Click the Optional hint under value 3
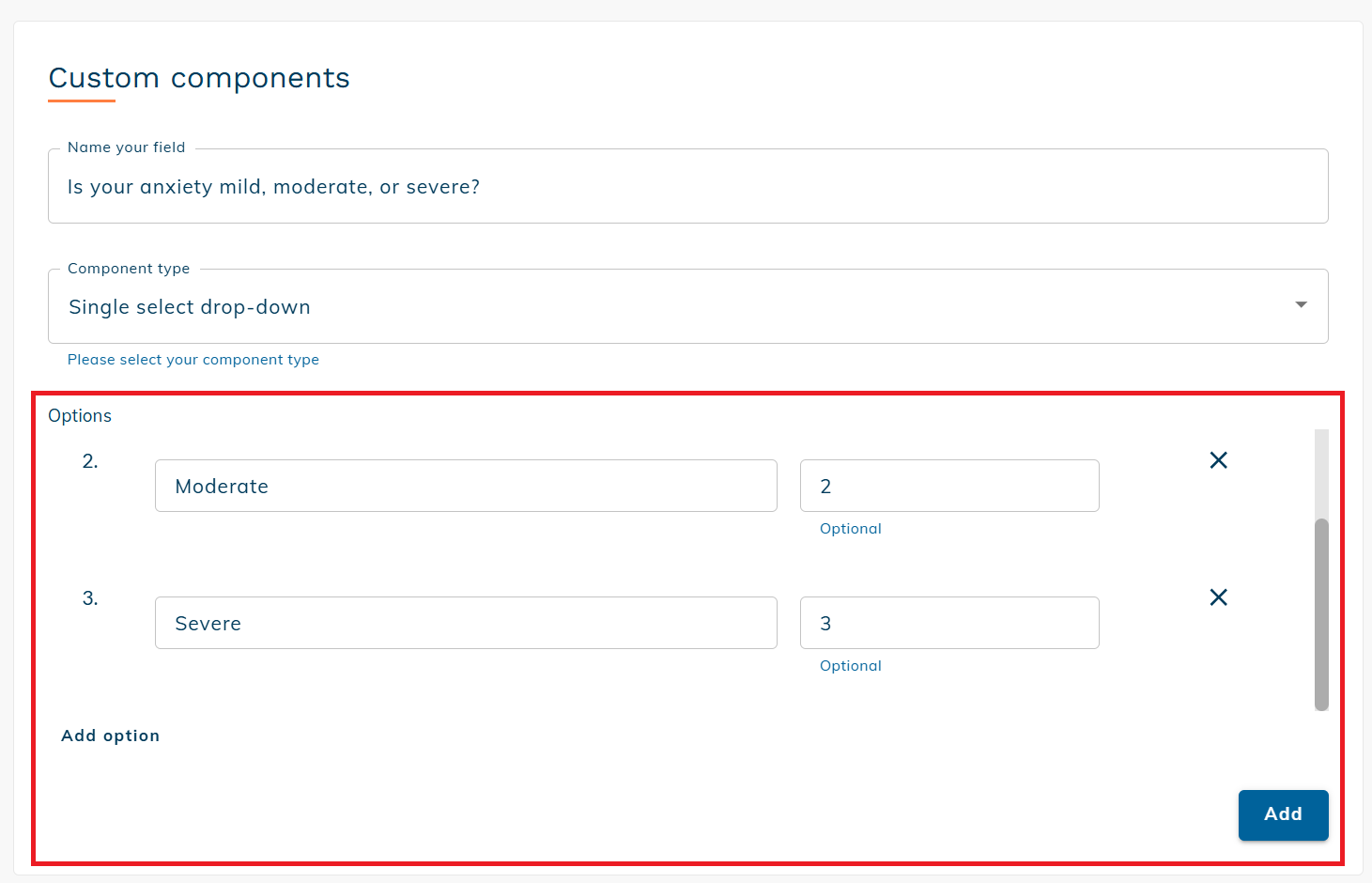The height and width of the screenshot is (883, 1372). (x=850, y=666)
